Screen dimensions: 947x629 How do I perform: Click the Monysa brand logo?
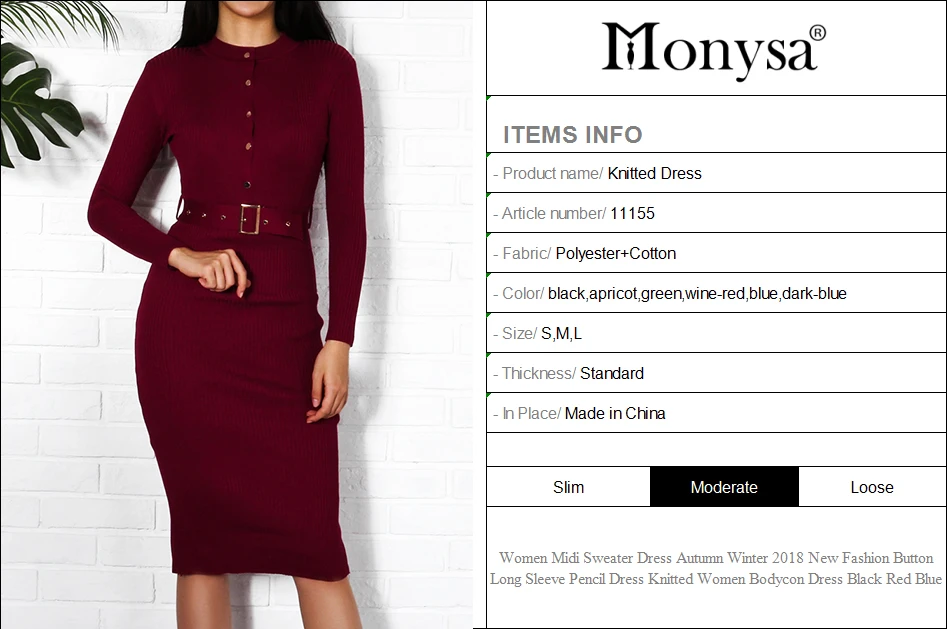[714, 50]
